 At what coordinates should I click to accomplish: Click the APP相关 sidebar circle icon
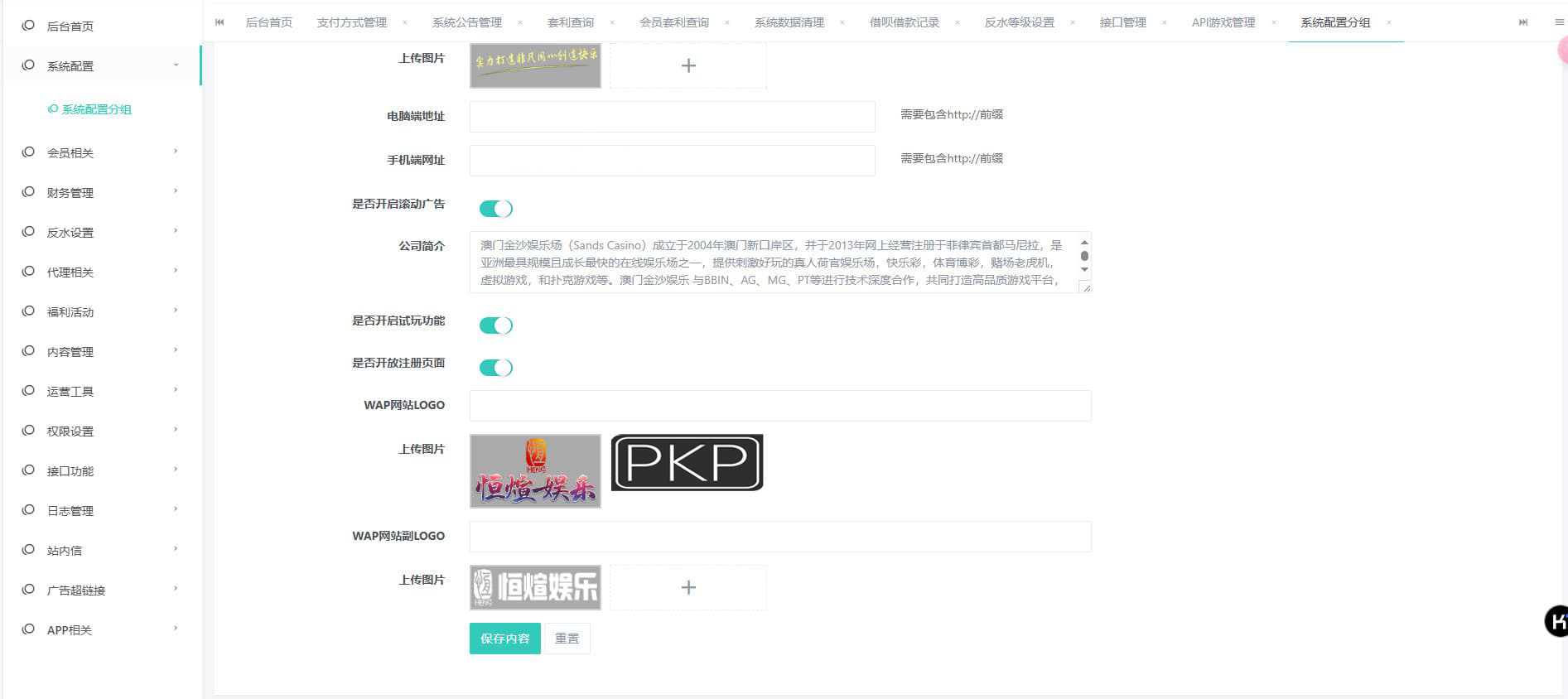point(28,629)
